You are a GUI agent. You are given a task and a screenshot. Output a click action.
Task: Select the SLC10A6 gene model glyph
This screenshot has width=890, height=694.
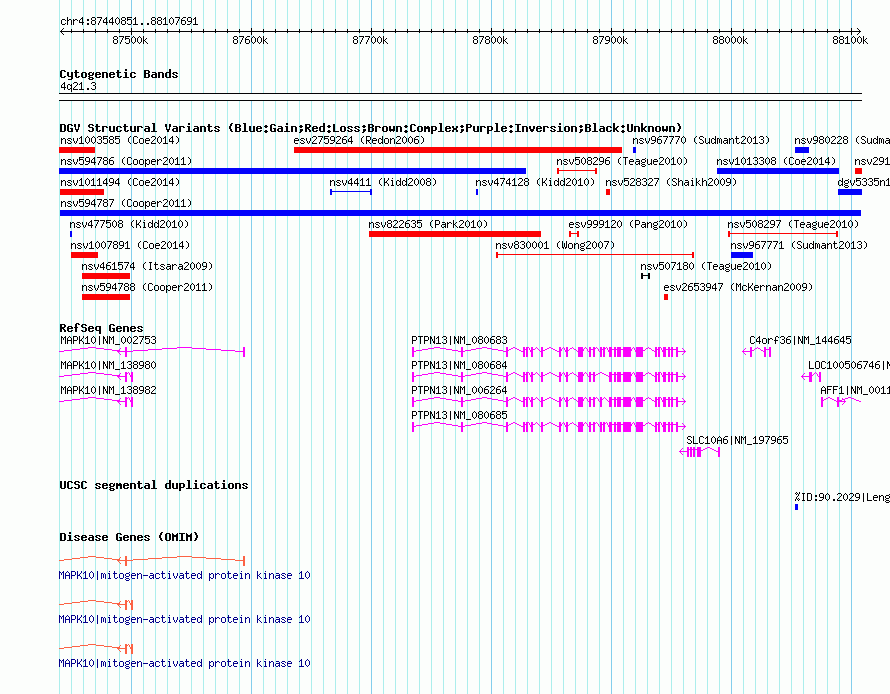click(700, 452)
